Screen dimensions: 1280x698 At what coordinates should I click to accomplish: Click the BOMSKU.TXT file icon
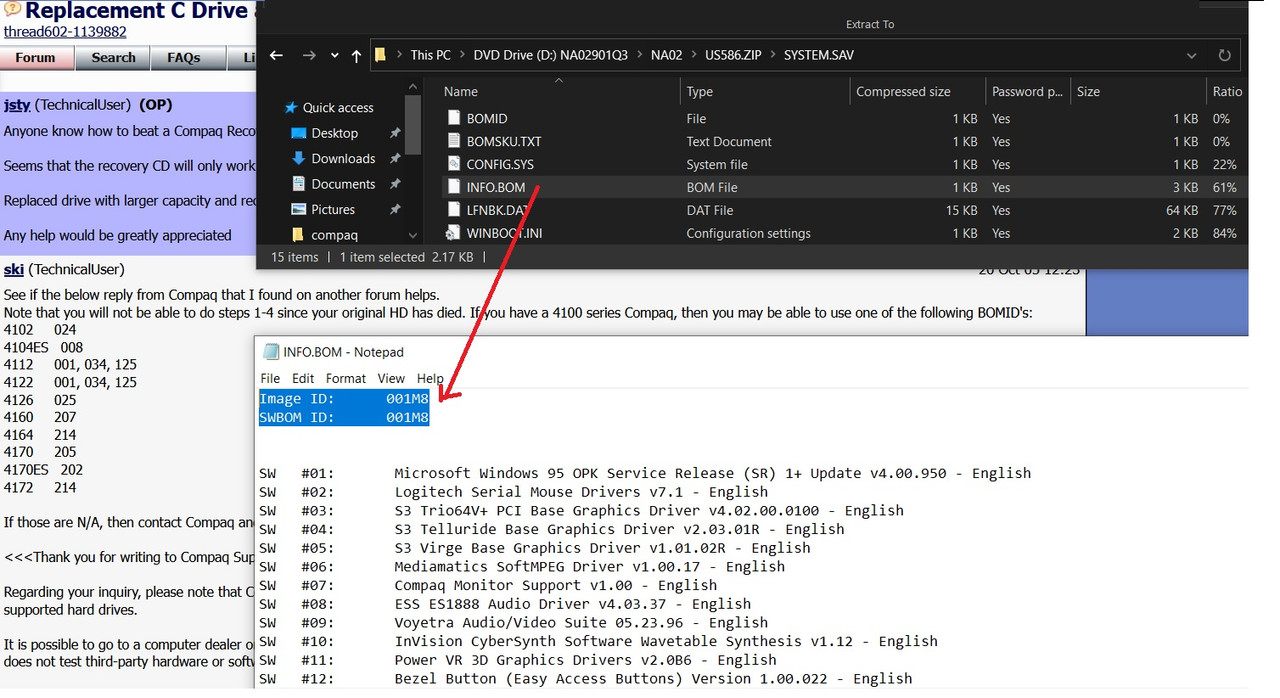455,142
